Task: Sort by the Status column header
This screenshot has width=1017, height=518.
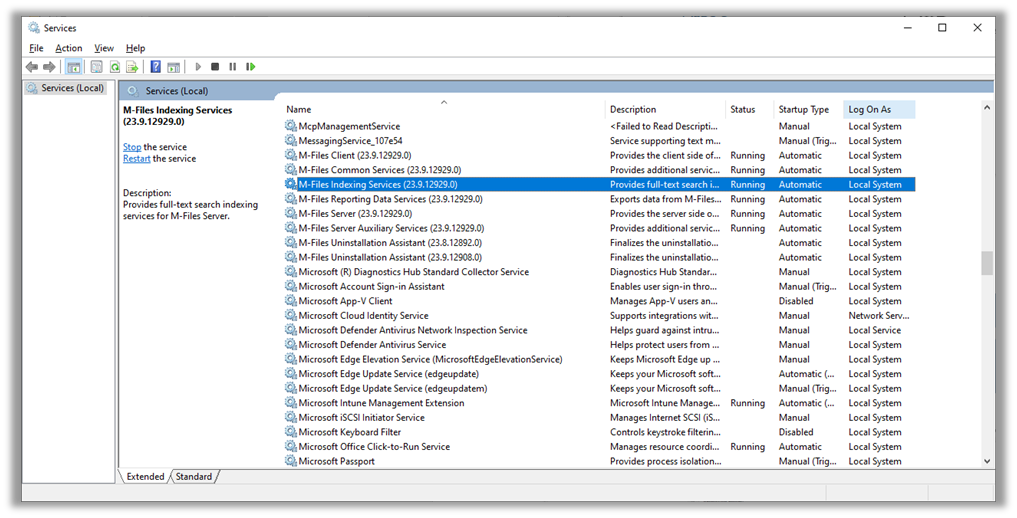Action: click(750, 110)
